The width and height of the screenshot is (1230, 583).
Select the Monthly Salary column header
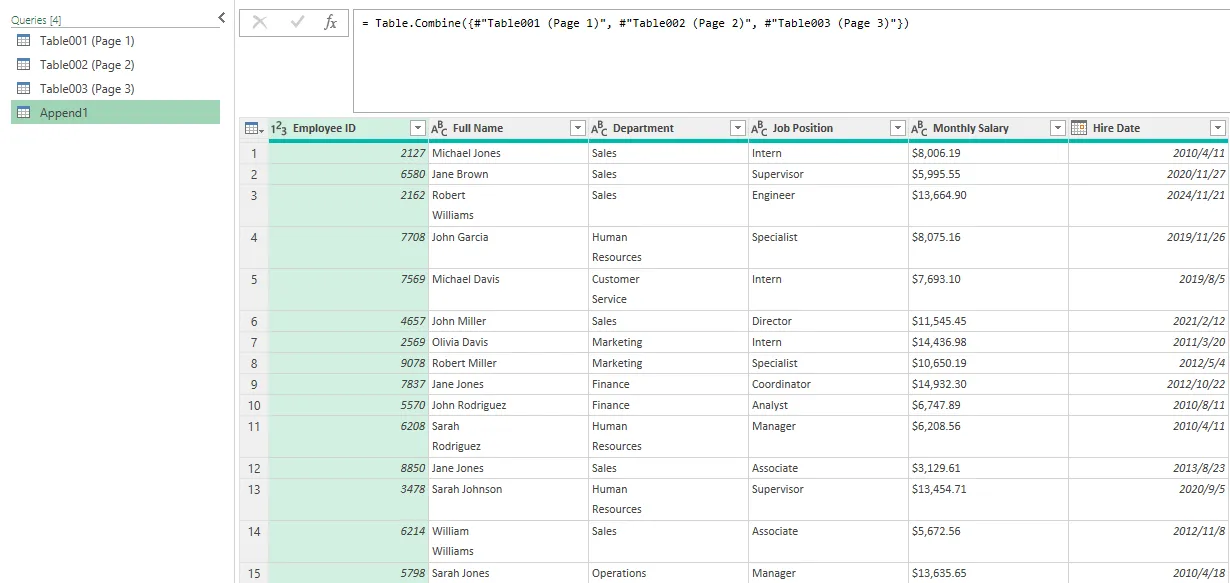point(971,128)
